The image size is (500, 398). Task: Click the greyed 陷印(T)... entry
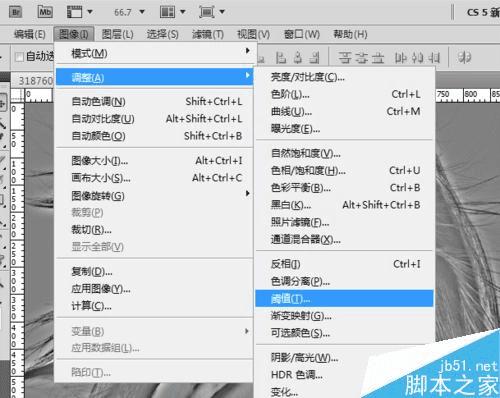(x=154, y=372)
